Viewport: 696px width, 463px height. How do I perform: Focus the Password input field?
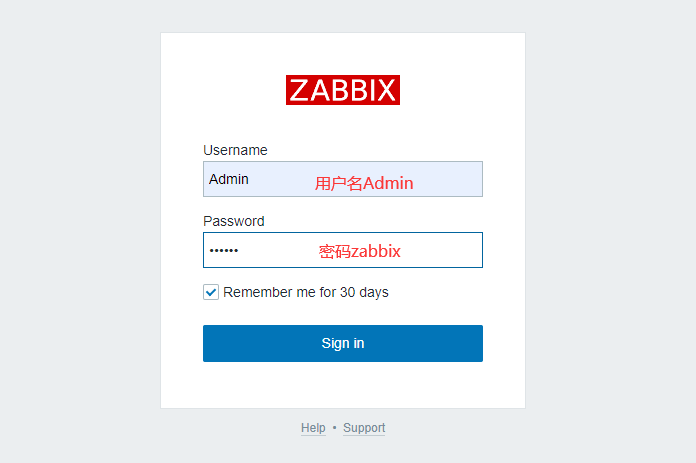tap(343, 250)
